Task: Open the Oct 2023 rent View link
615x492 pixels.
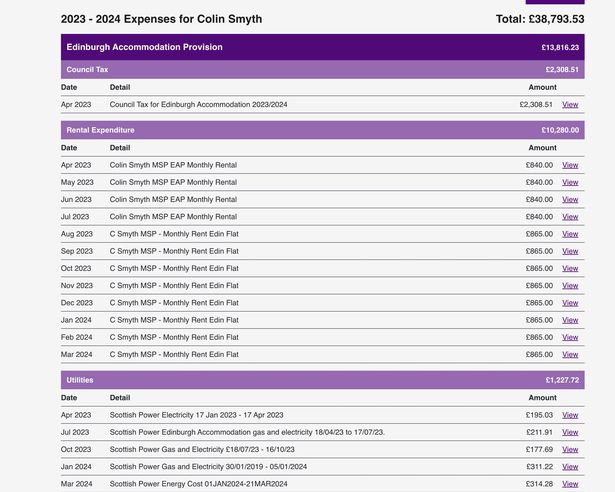Action: 570,269
